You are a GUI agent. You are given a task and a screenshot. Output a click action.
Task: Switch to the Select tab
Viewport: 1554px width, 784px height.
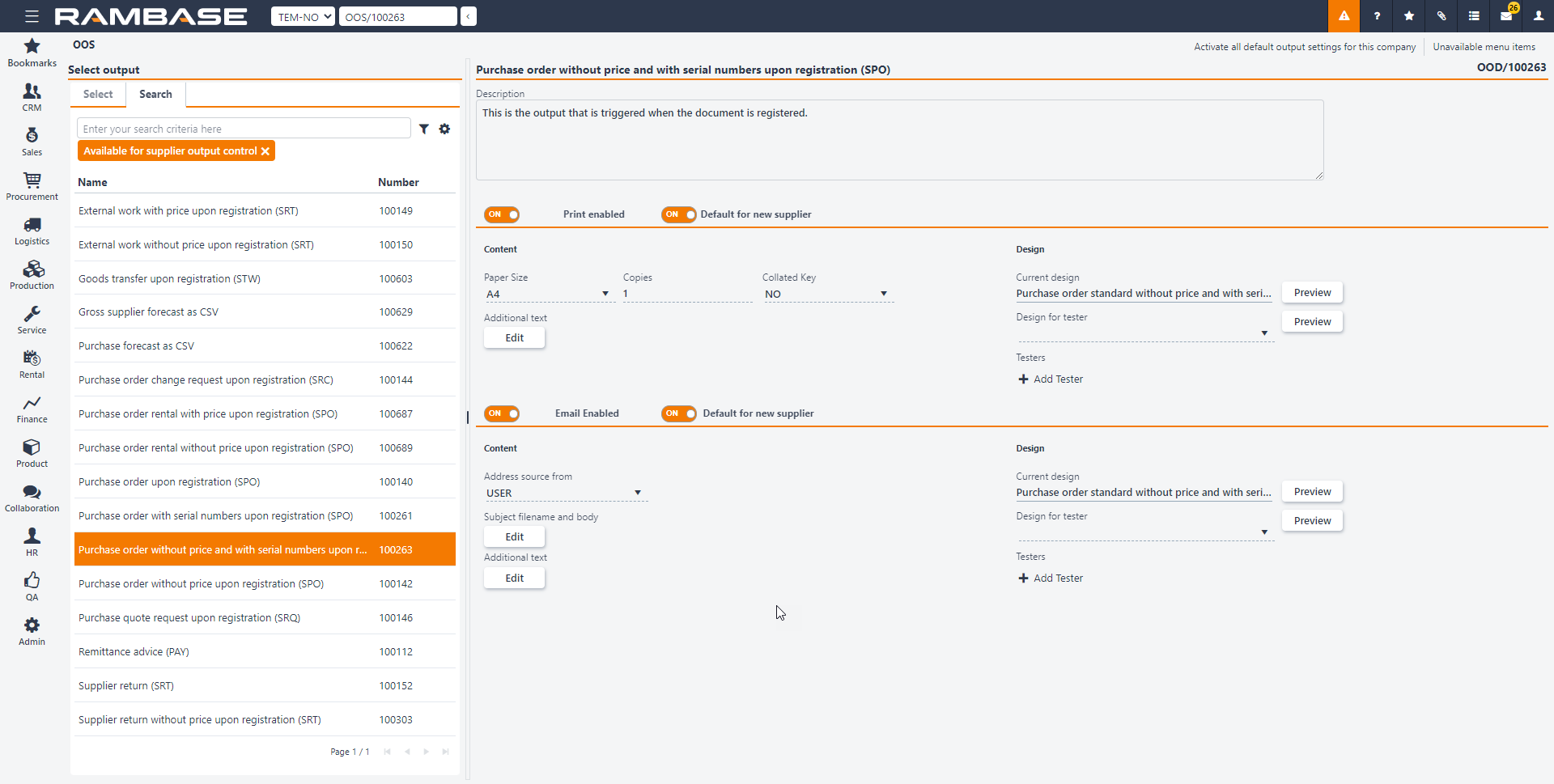[98, 94]
